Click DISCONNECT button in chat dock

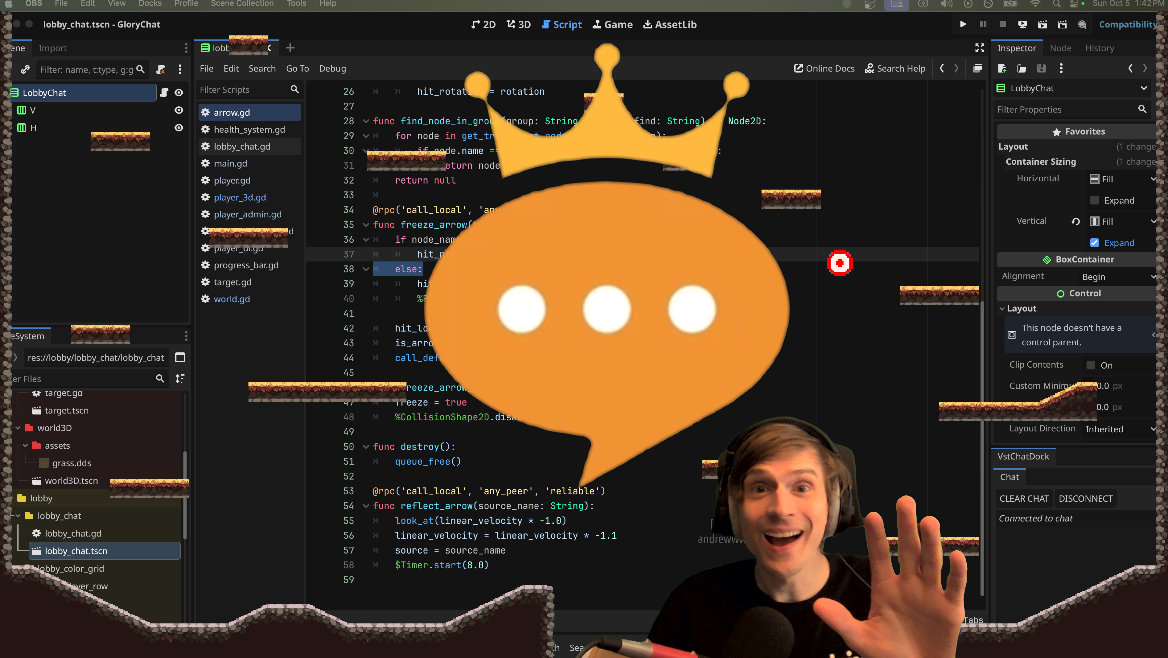pos(1085,499)
